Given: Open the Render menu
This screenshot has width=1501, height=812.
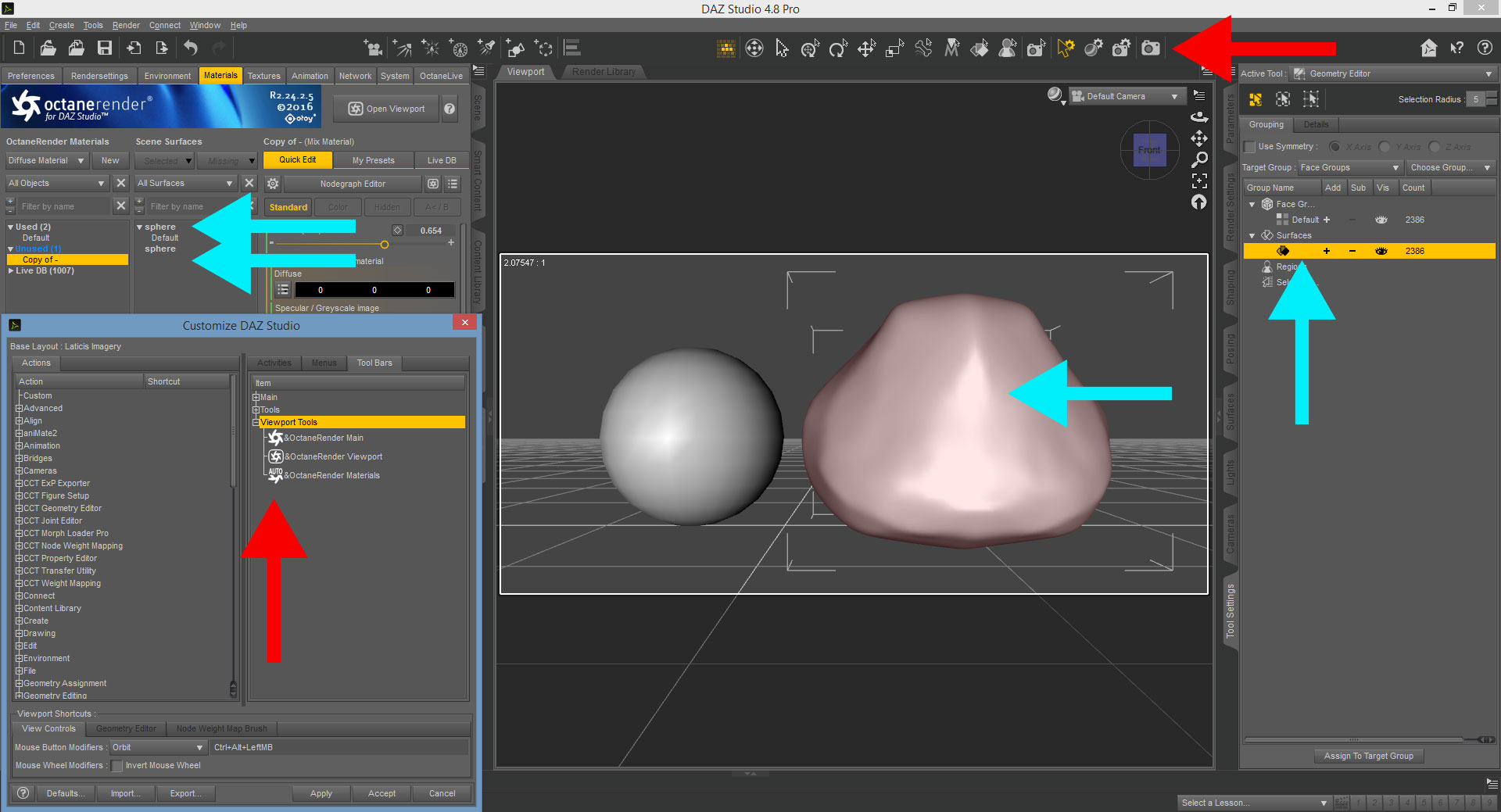Looking at the screenshot, I should 126,25.
